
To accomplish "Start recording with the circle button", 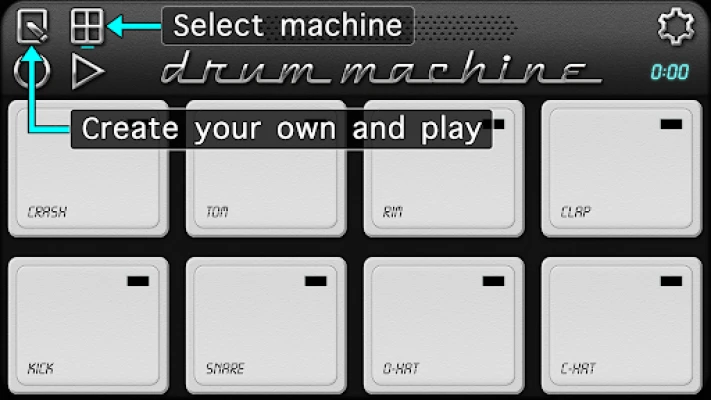I will (32, 71).
